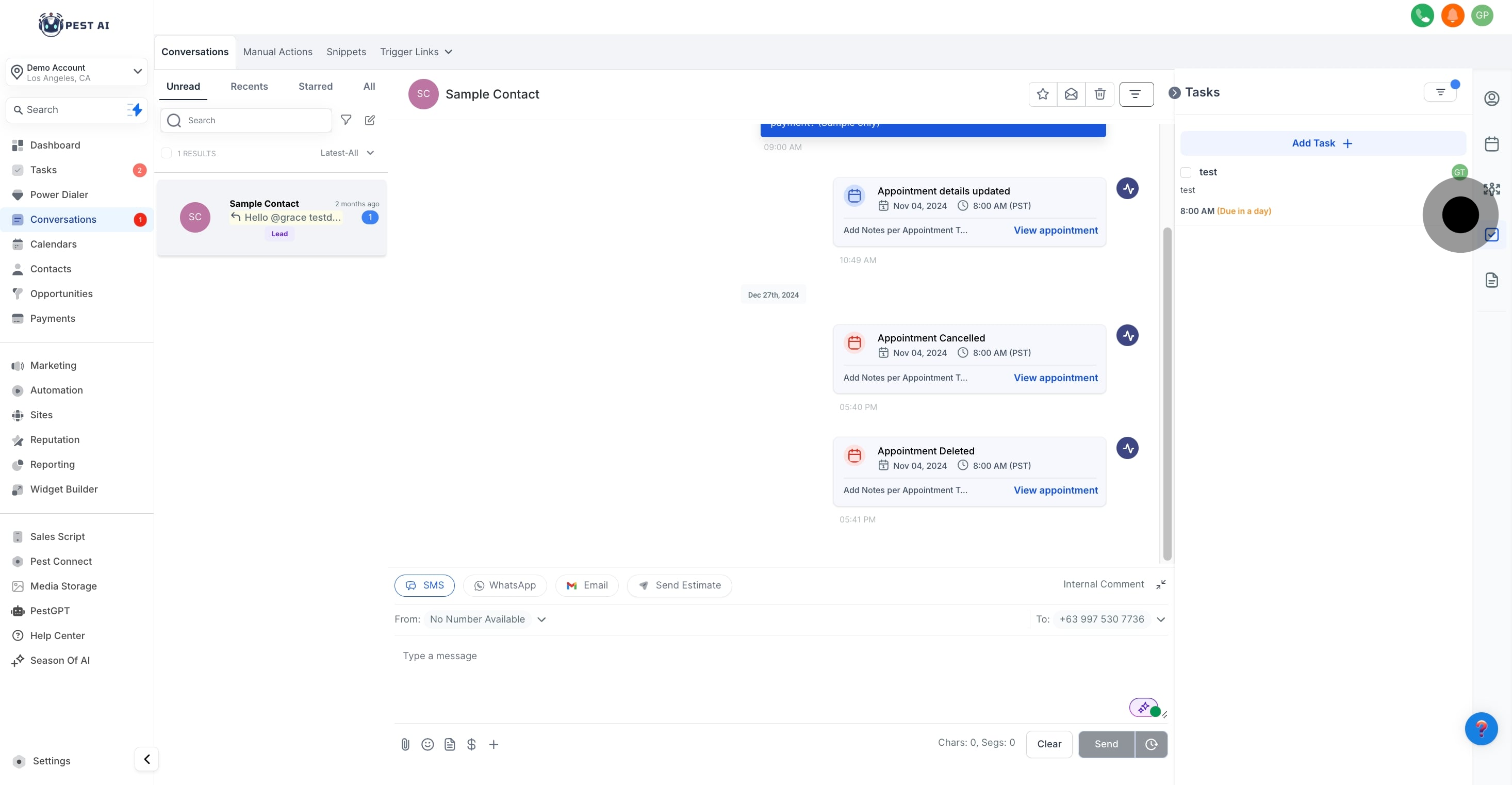Screen dimensions: 1512x785
Task: Open the From number dropdown
Action: pos(541,619)
